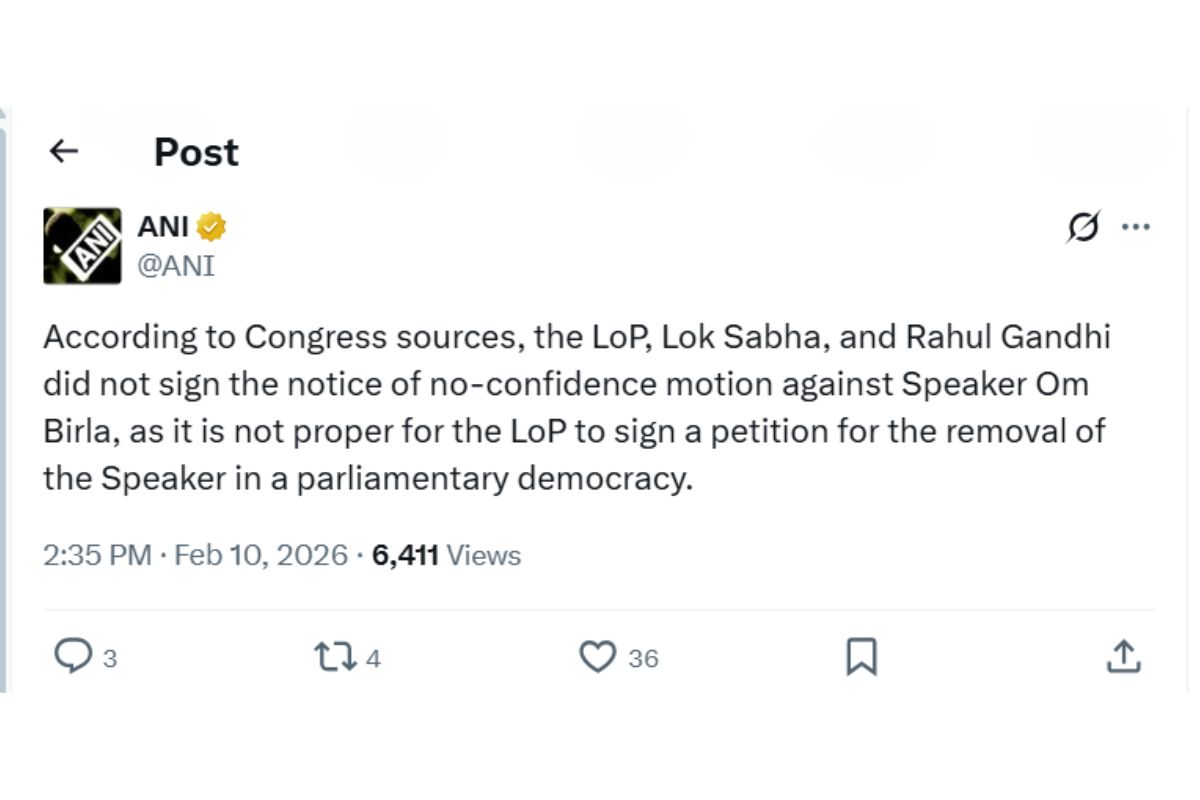Screen dimensions: 1200x800
Task: Click the like count of 36
Action: 643,659
